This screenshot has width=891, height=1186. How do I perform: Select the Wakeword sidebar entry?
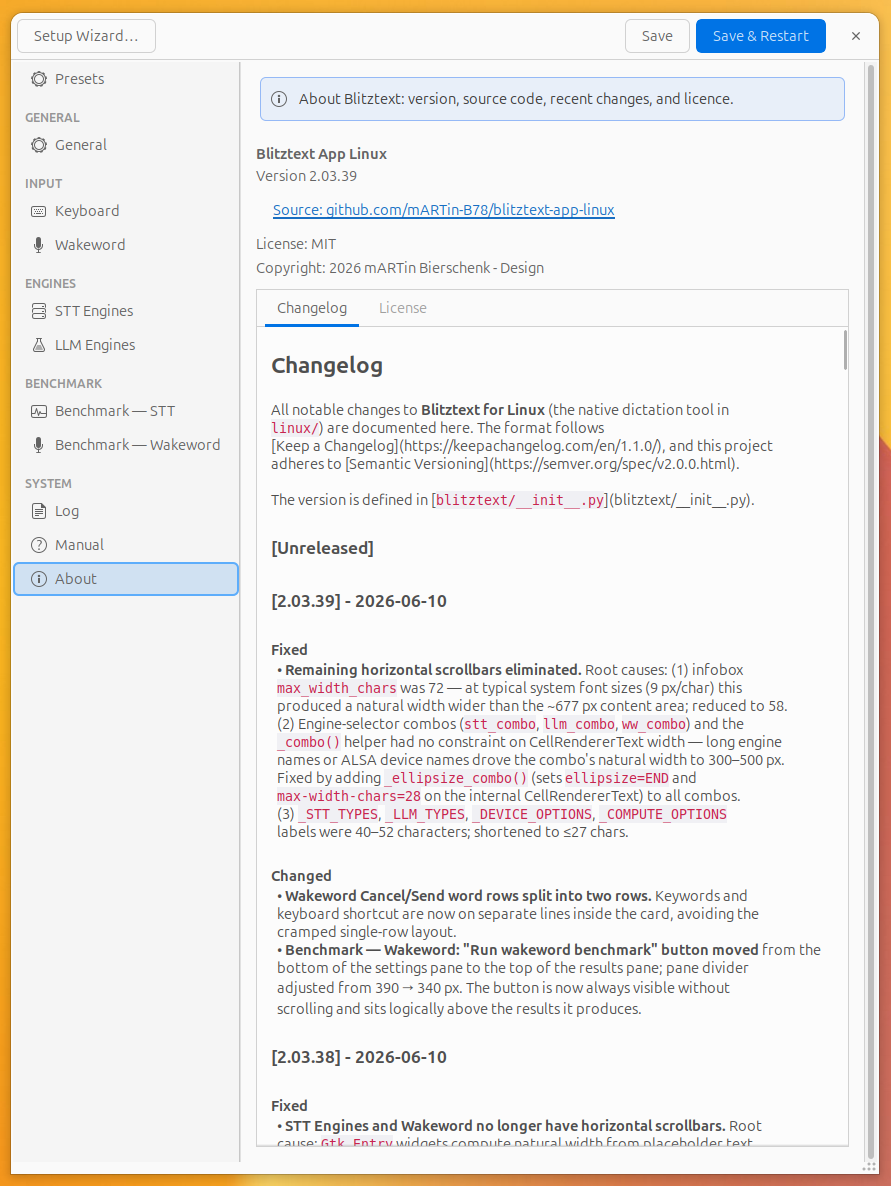coord(126,245)
